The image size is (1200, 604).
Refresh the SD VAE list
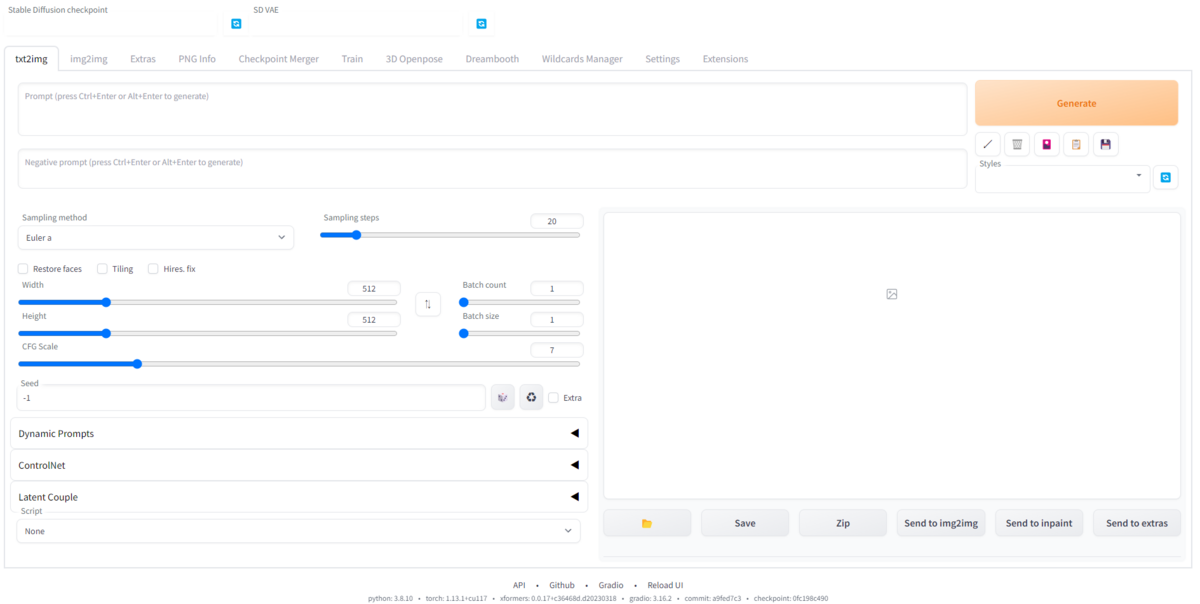(481, 24)
